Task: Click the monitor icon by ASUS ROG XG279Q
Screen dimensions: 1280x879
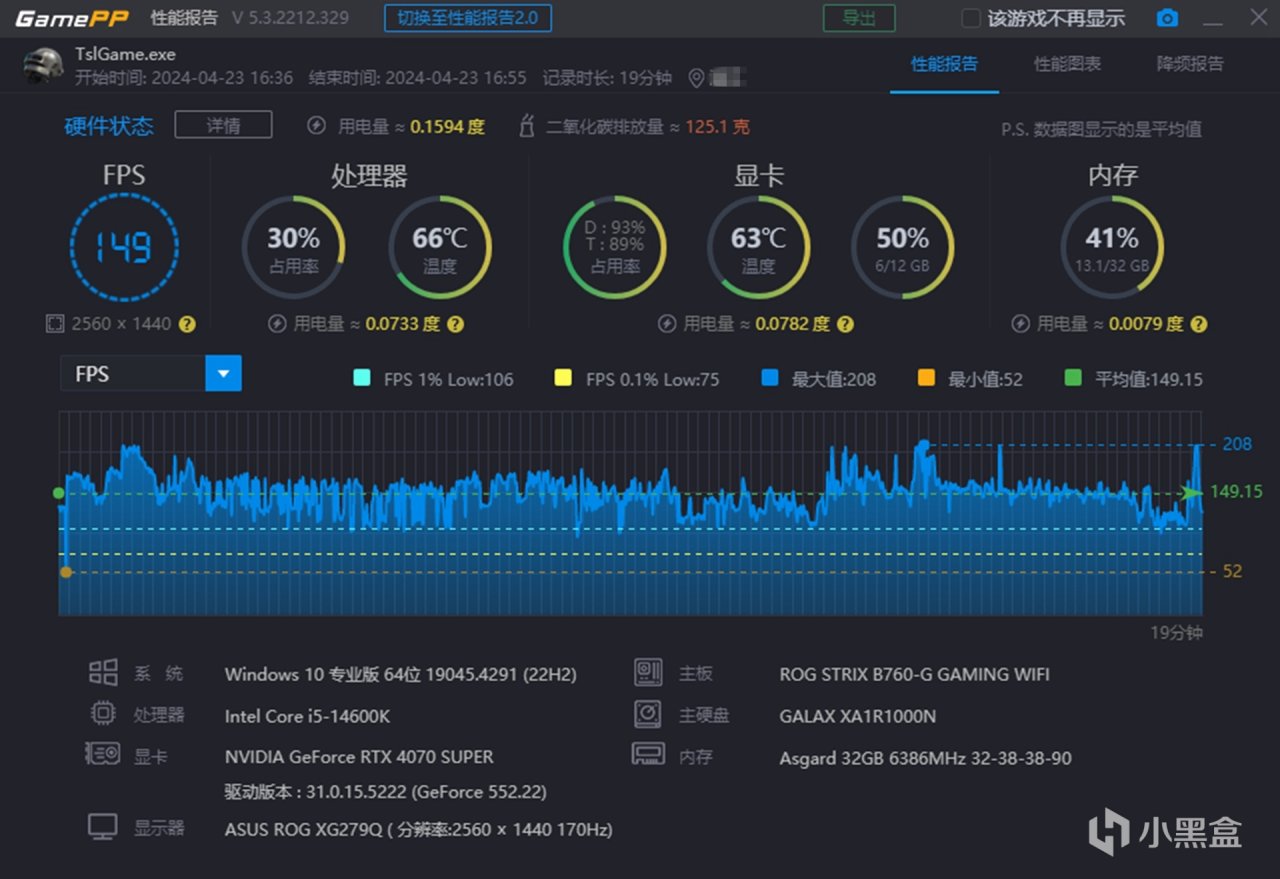Action: pyautogui.click(x=103, y=827)
